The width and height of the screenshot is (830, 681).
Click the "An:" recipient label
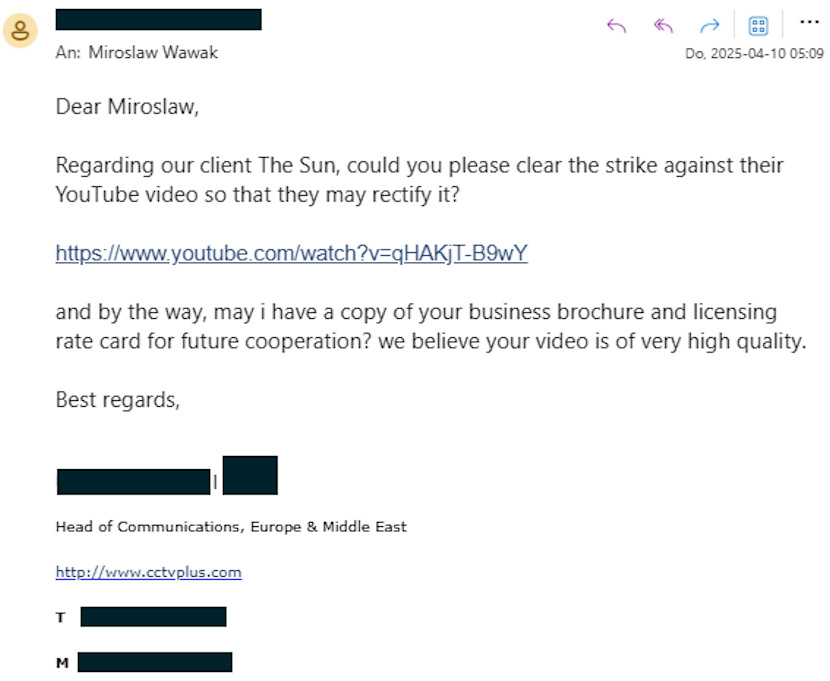68,52
